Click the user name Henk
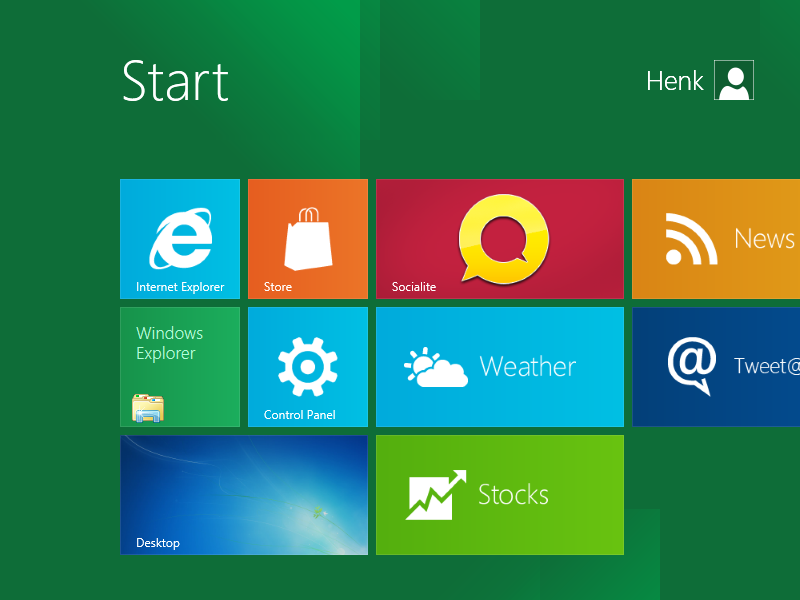The height and width of the screenshot is (600, 800). pos(675,81)
